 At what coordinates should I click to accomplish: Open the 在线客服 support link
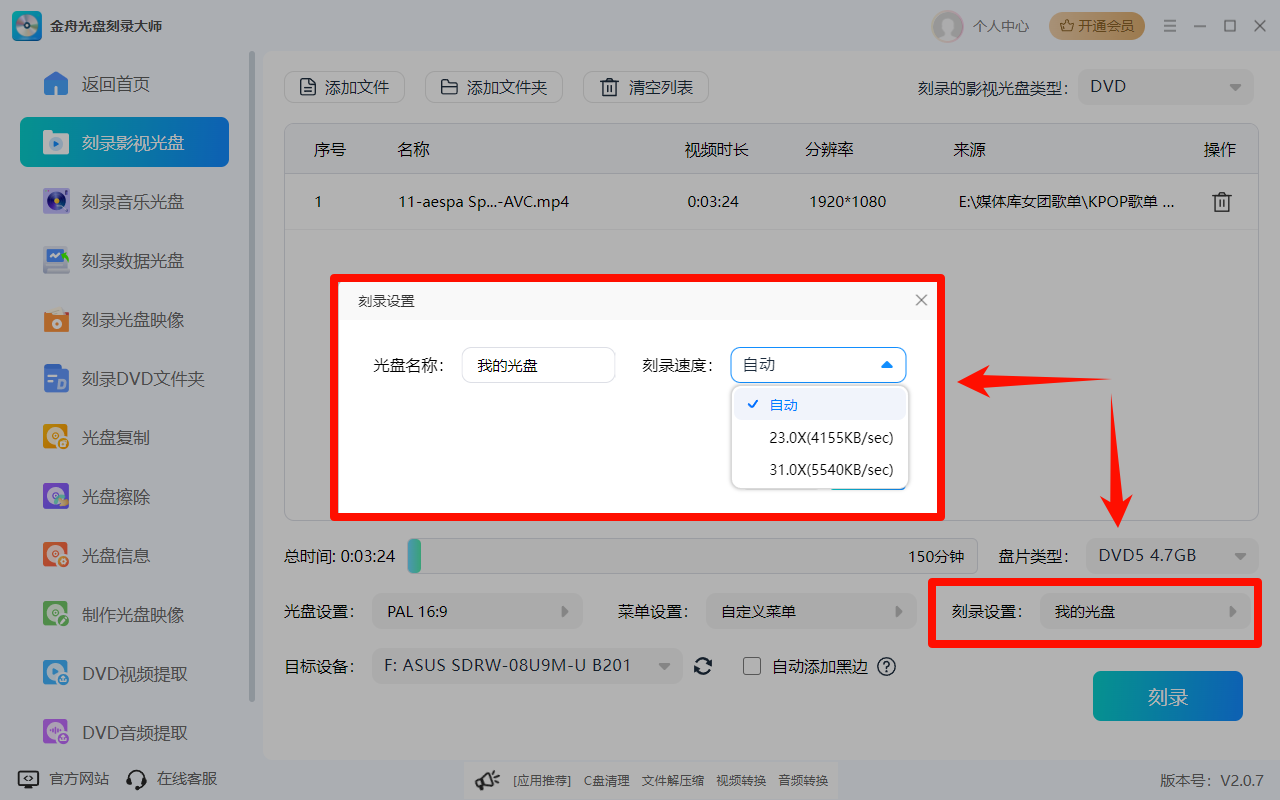tap(172, 779)
